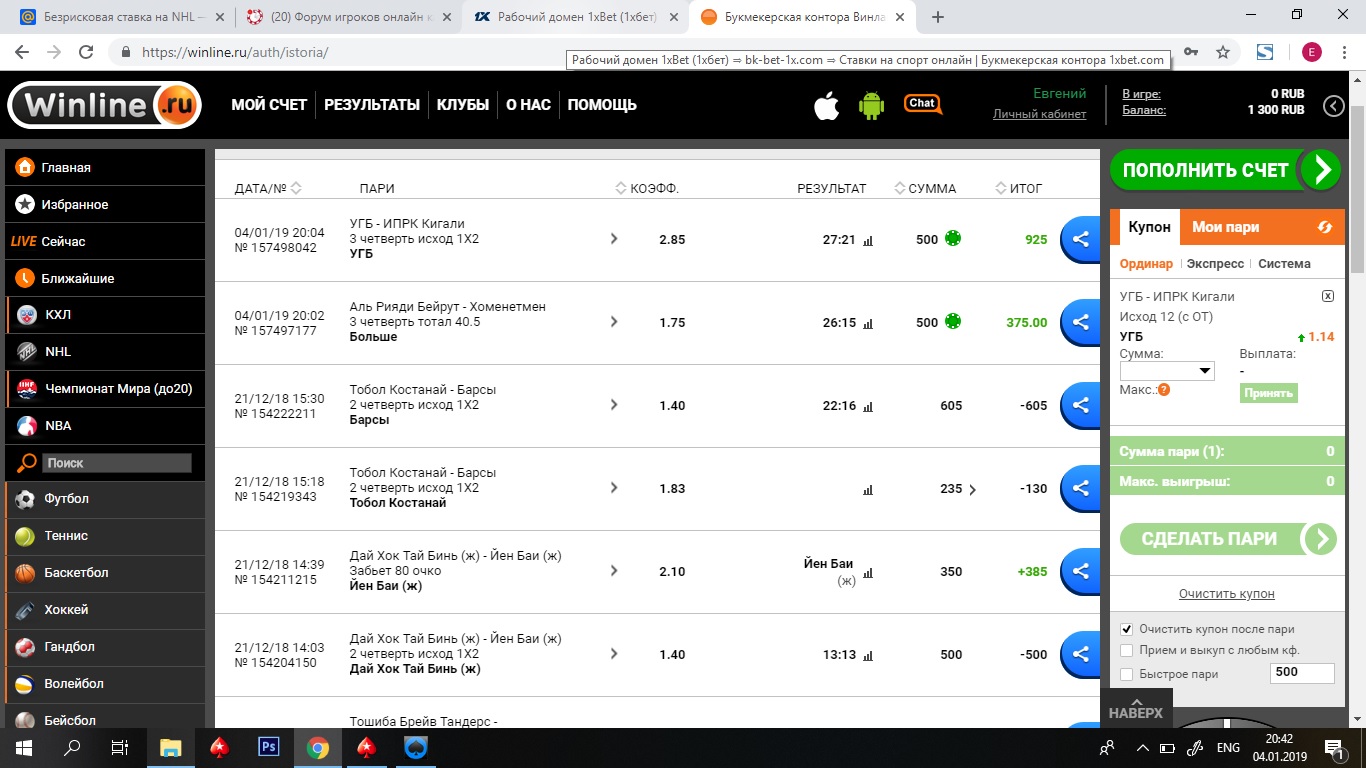1366x768 pixels.
Task: Share bet № 154211215
Action: [1080, 572]
